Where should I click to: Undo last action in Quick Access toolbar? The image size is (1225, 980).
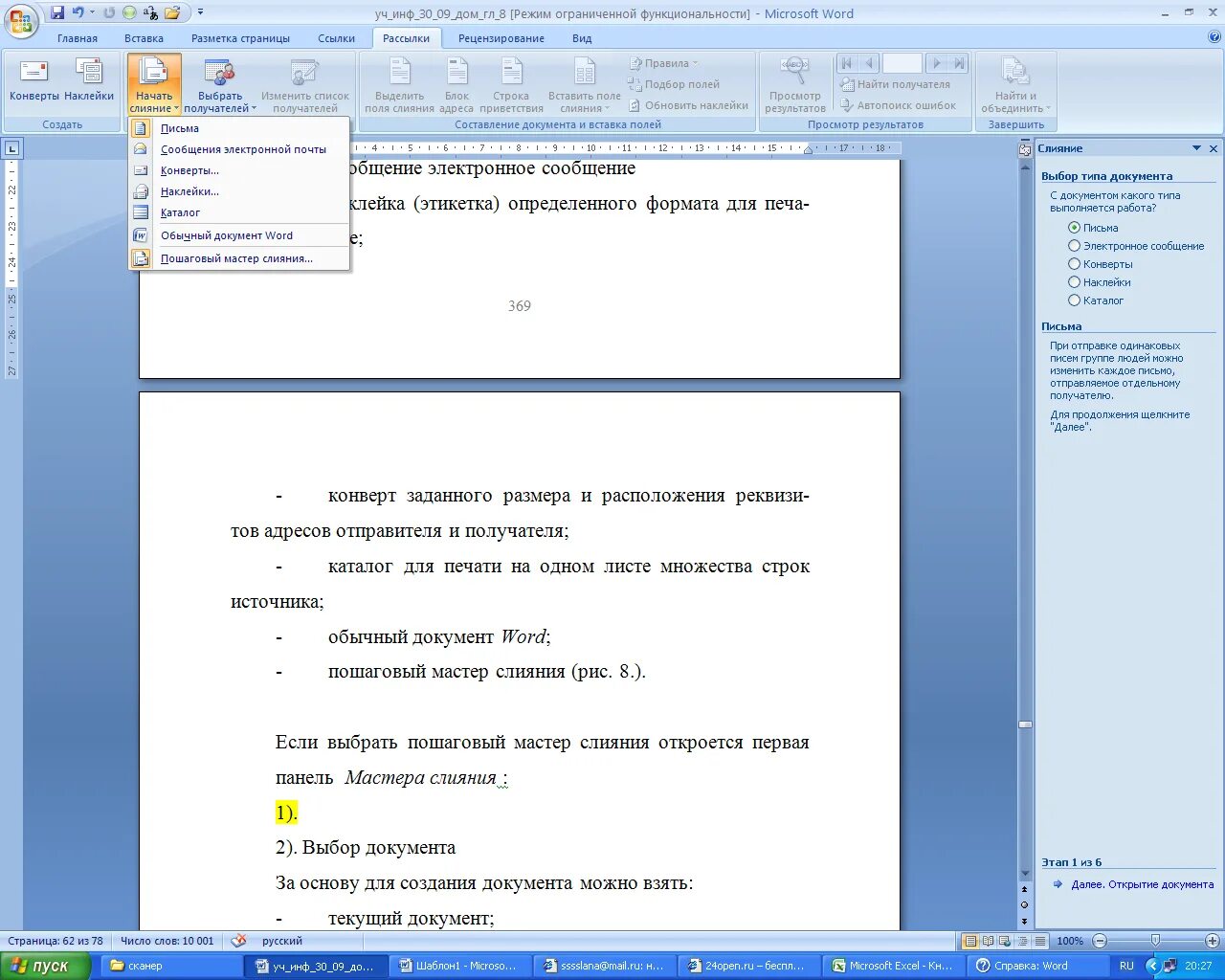tap(78, 13)
